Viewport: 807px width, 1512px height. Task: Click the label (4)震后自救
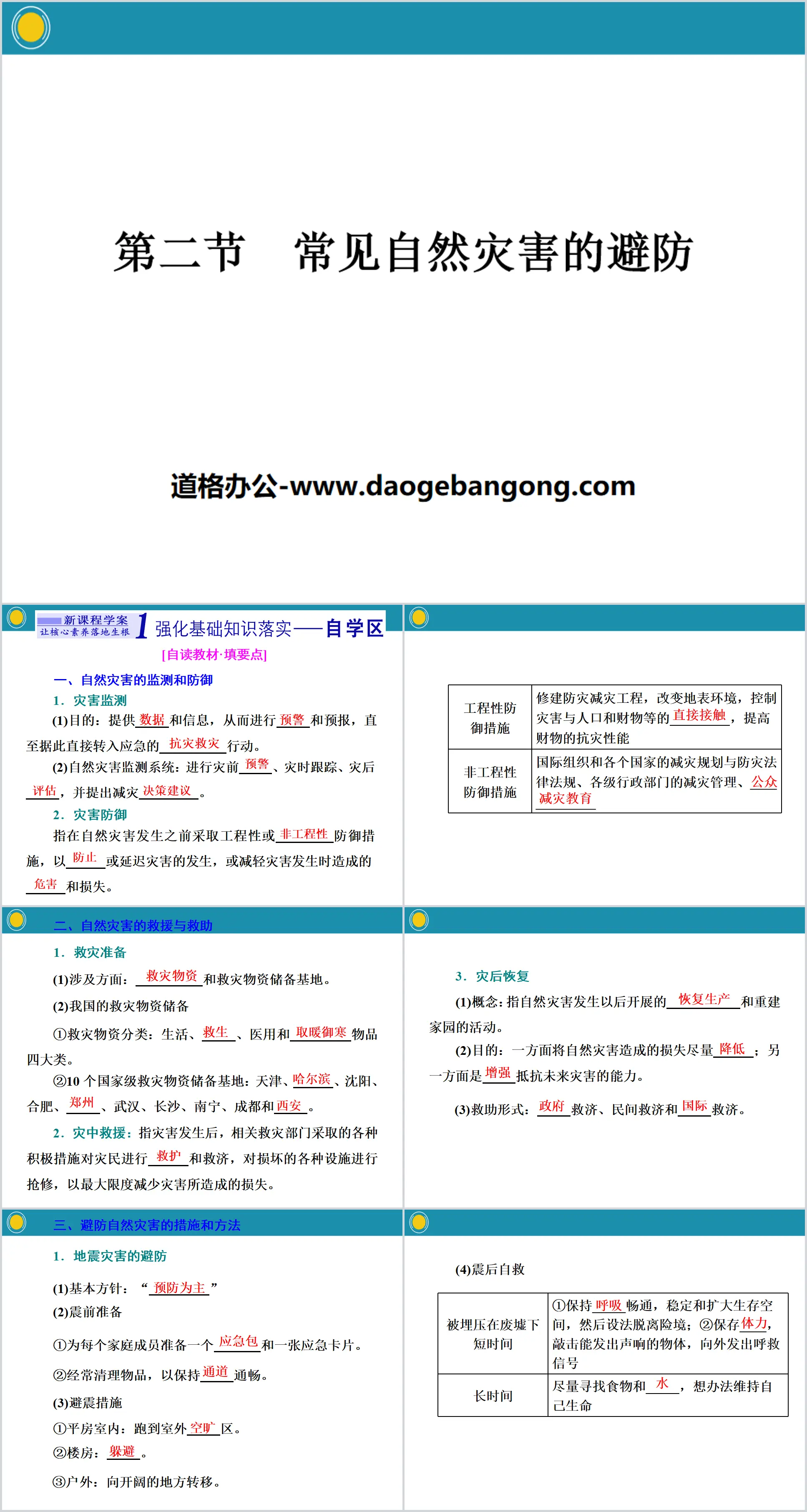(490, 1270)
